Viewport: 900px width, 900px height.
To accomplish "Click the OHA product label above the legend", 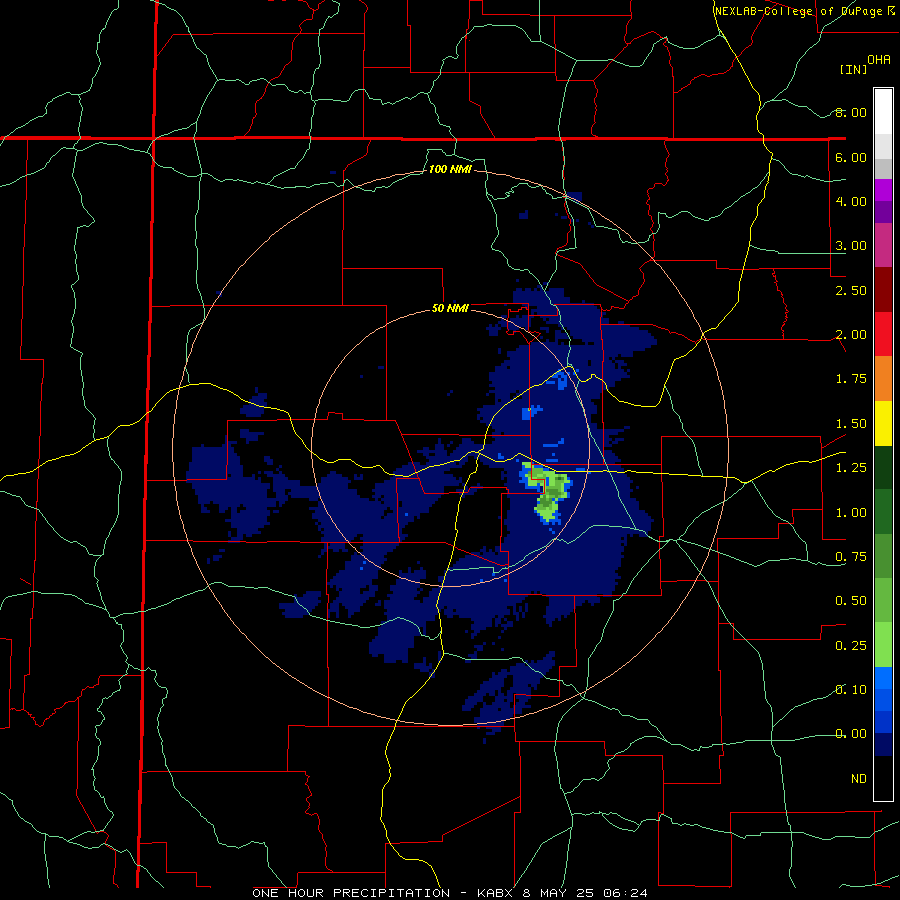I will pos(879,59).
